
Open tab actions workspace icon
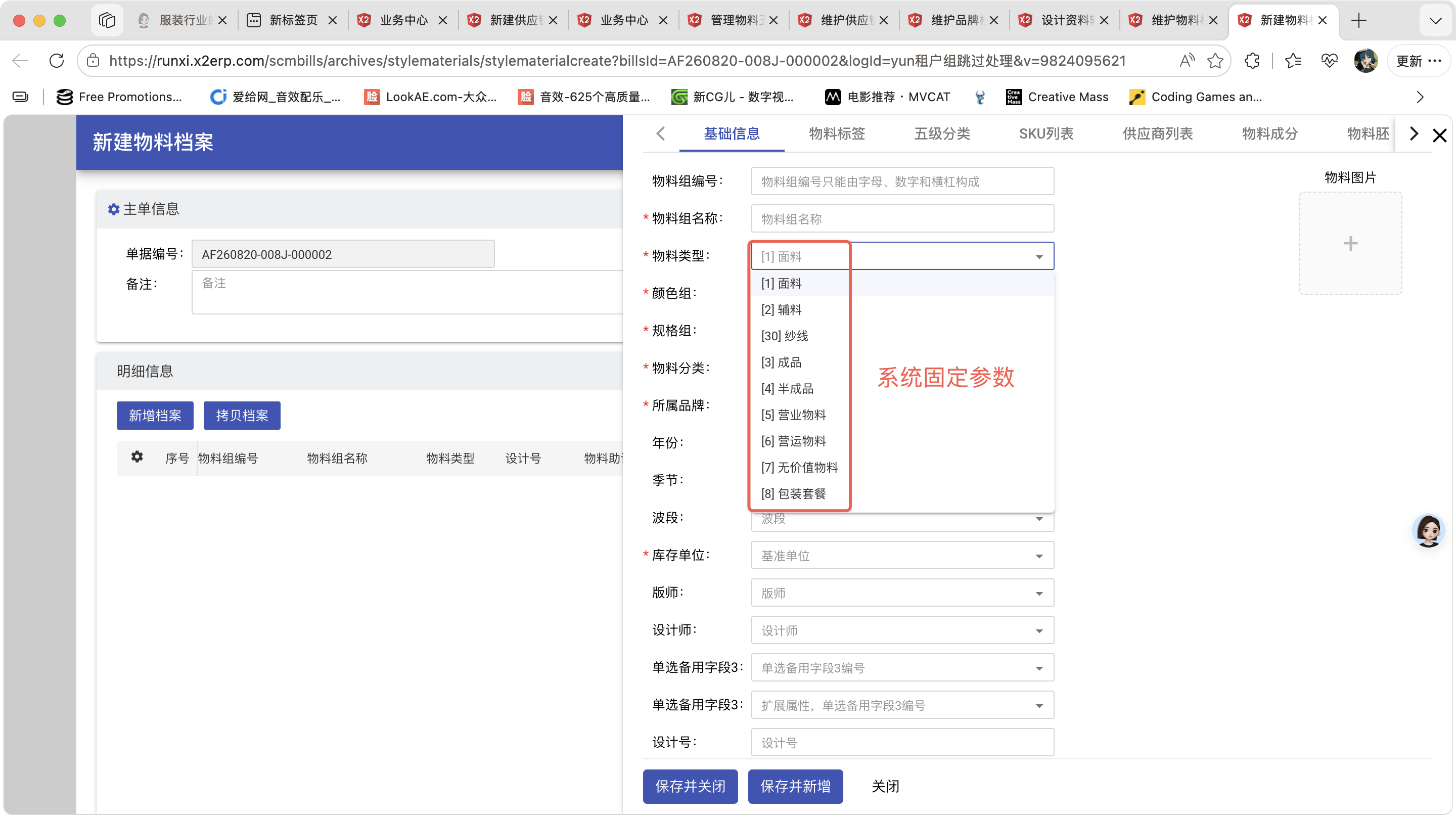[107, 20]
